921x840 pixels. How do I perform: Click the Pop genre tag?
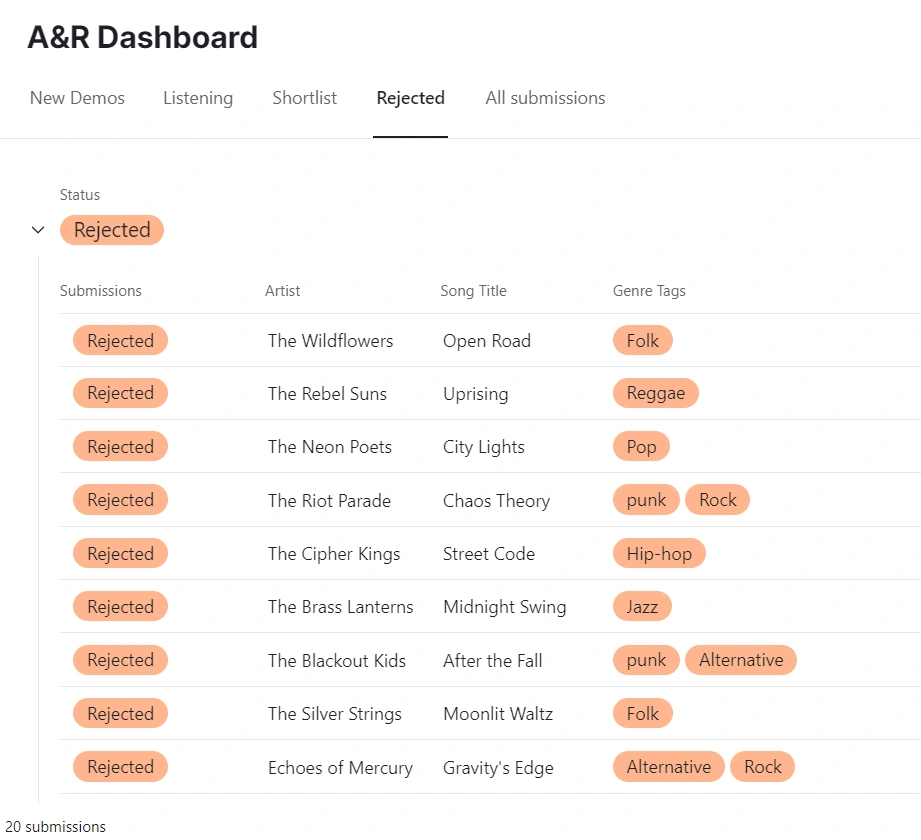(641, 446)
